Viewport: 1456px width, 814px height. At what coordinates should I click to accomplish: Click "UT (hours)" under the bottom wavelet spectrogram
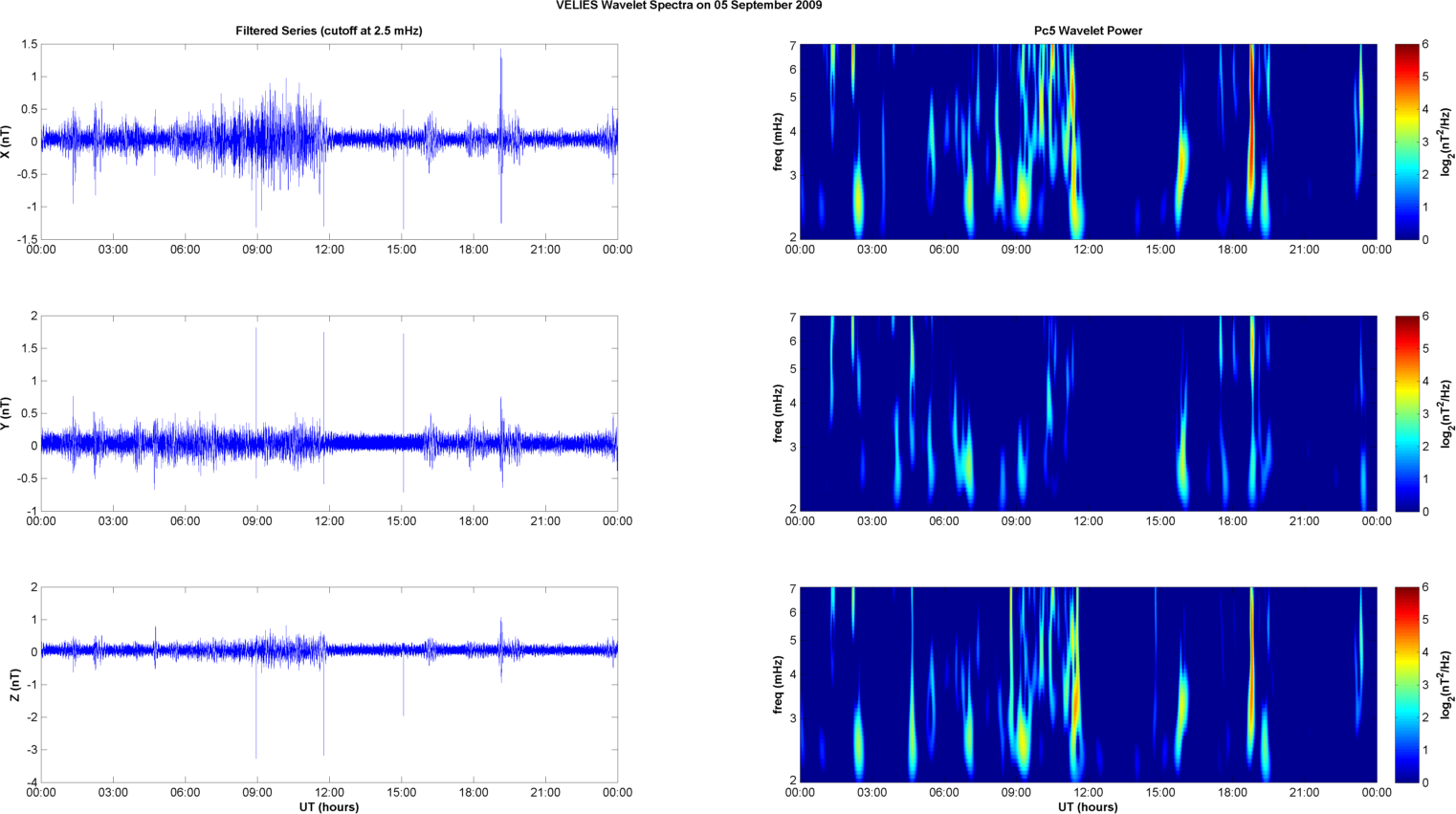click(1088, 807)
